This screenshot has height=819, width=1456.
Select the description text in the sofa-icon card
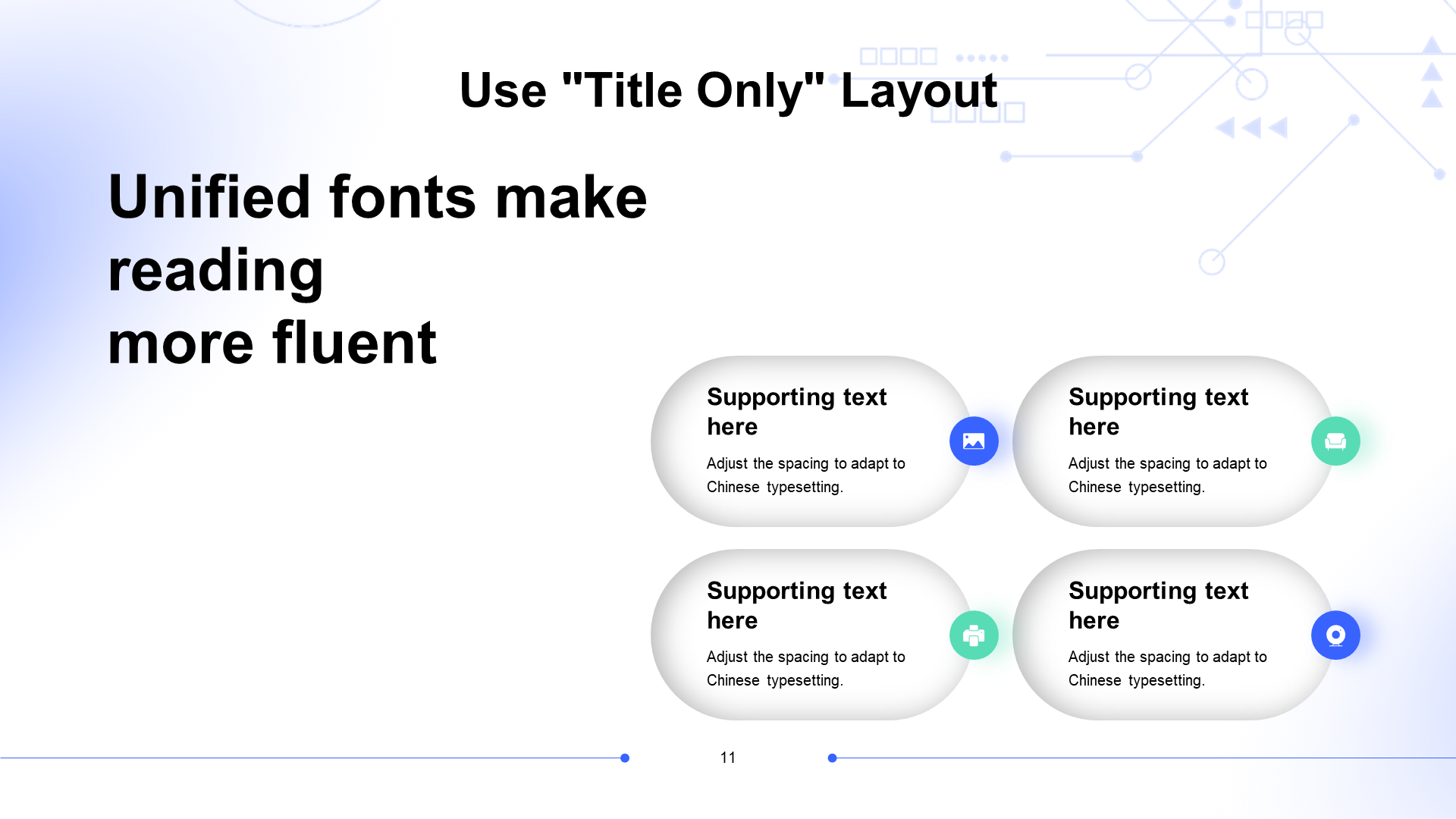(1168, 475)
